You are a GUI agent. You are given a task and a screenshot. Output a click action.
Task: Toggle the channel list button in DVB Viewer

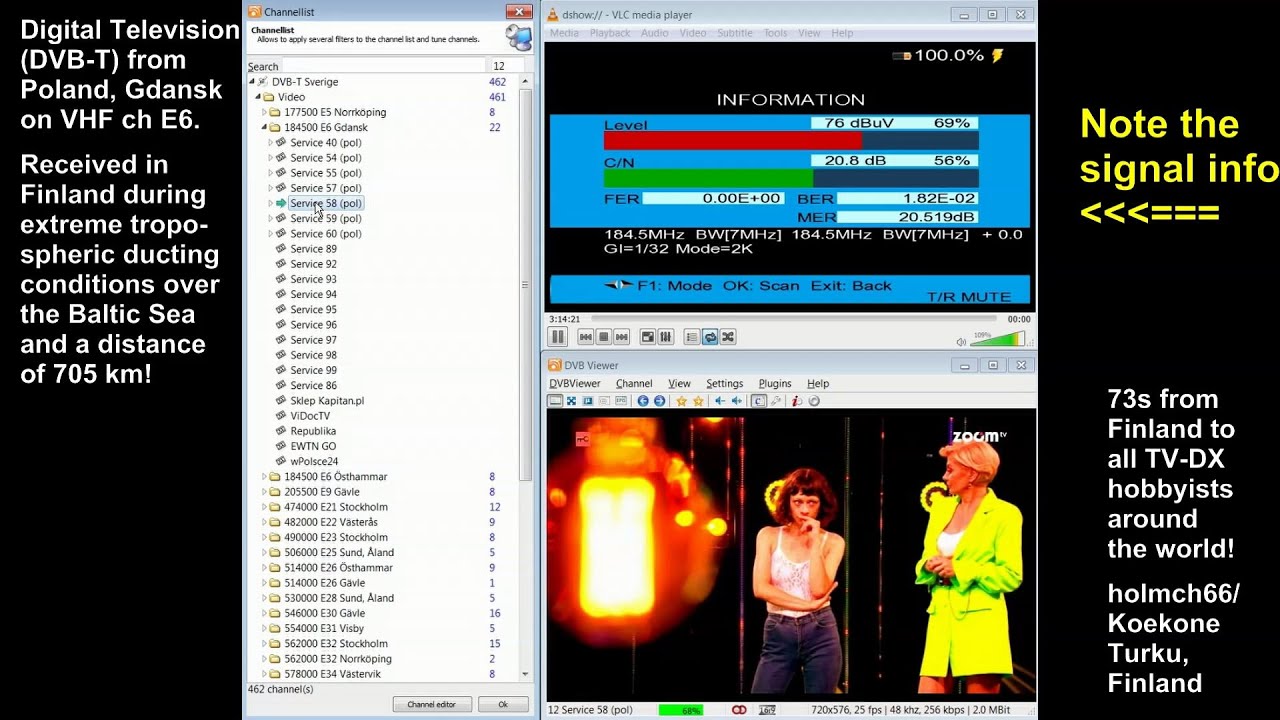(x=759, y=401)
